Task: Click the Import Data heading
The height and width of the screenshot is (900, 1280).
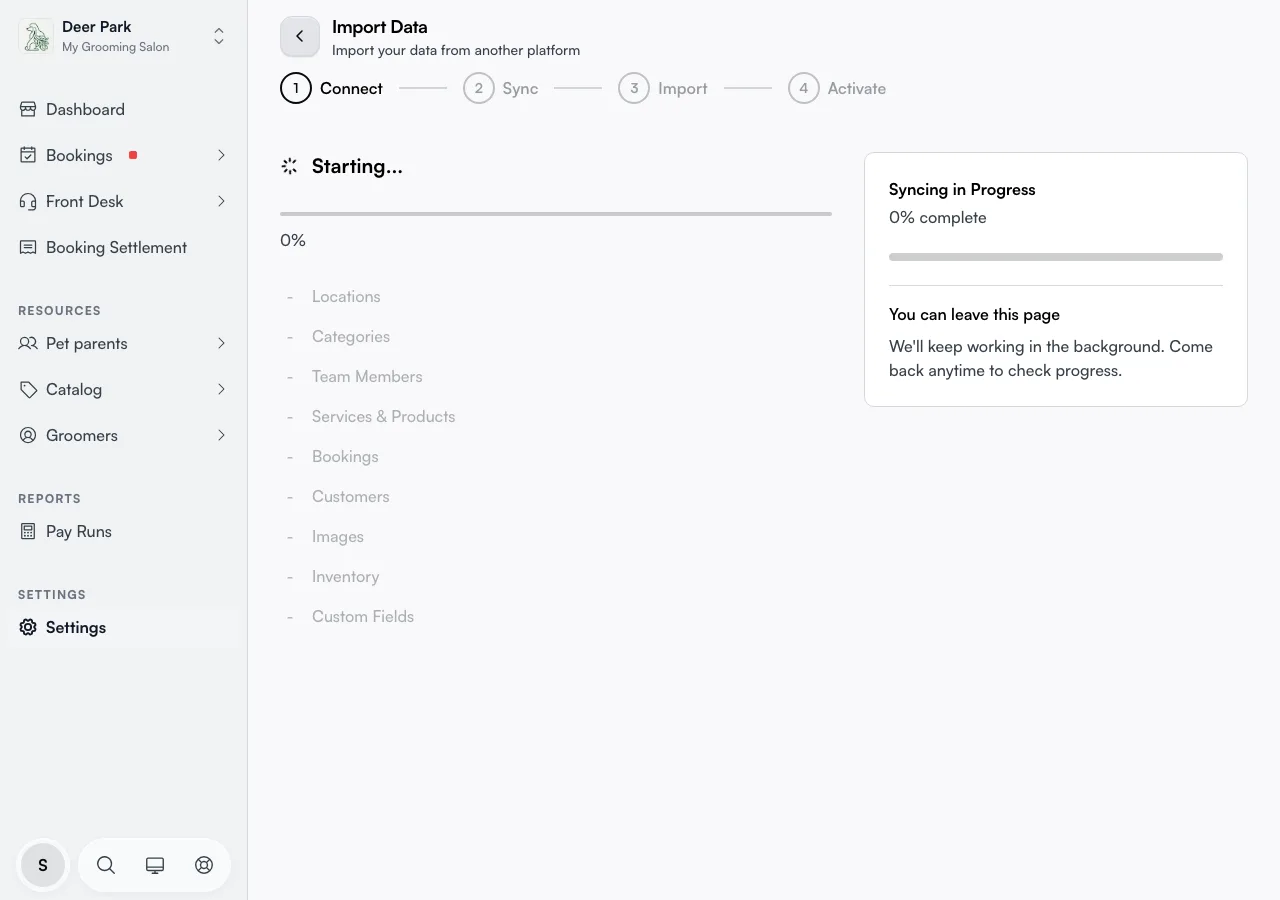Action: click(380, 27)
